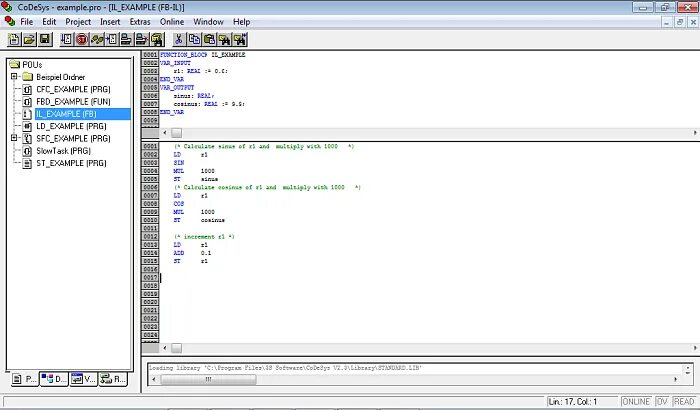Image resolution: width=700 pixels, height=410 pixels.
Task: Click the Paste clipboard icon
Action: 209,40
